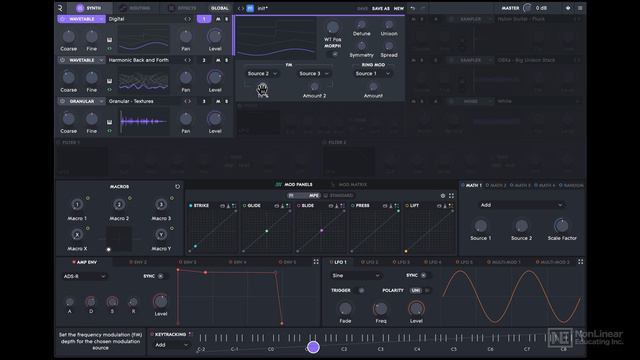Viewport: 640px width, 360px height.
Task: Open oscillator 2 WAVETABLE type dropdown
Action: point(85,60)
